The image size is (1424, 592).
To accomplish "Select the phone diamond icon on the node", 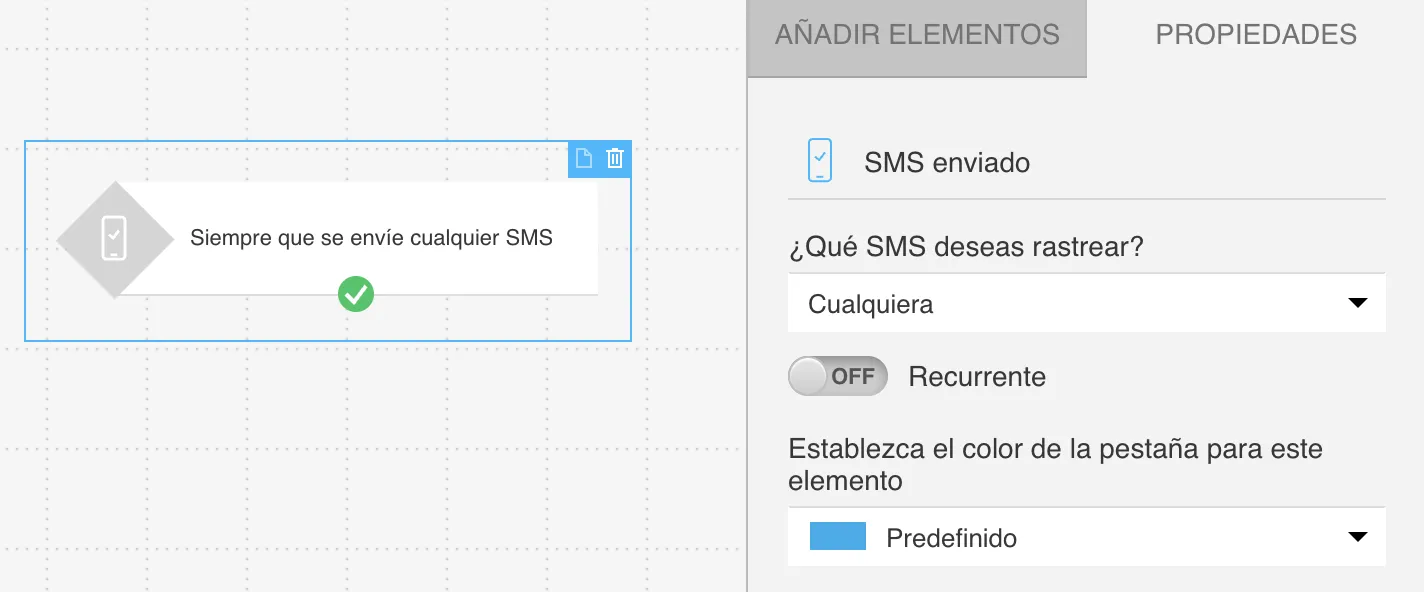I will pyautogui.click(x=115, y=239).
